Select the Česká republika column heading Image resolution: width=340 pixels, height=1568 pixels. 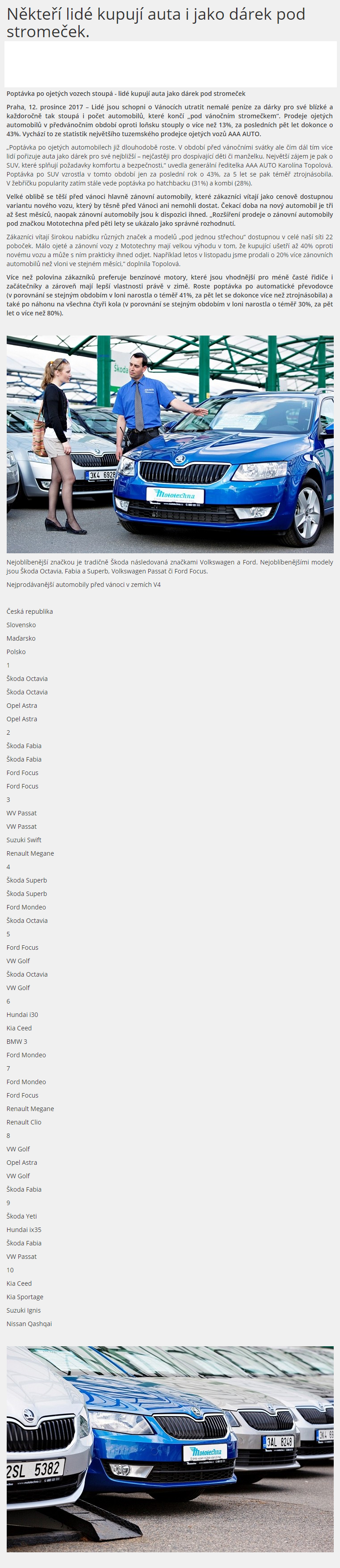(x=30, y=611)
